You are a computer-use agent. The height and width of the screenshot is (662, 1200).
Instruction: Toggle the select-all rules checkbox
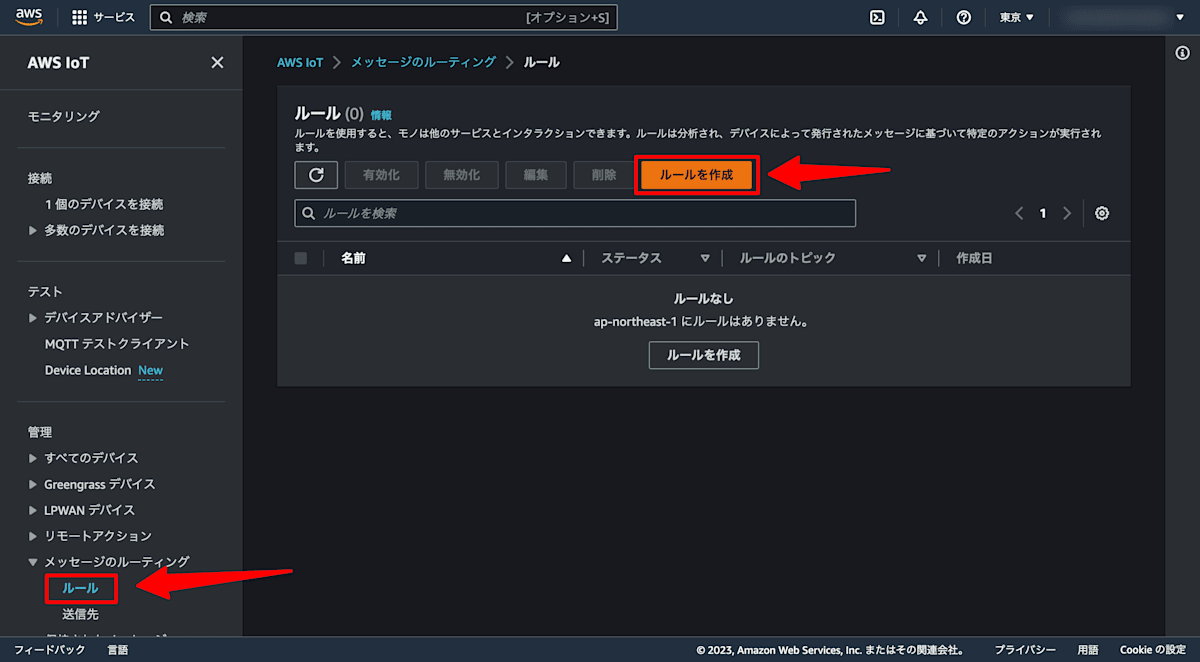click(301, 258)
